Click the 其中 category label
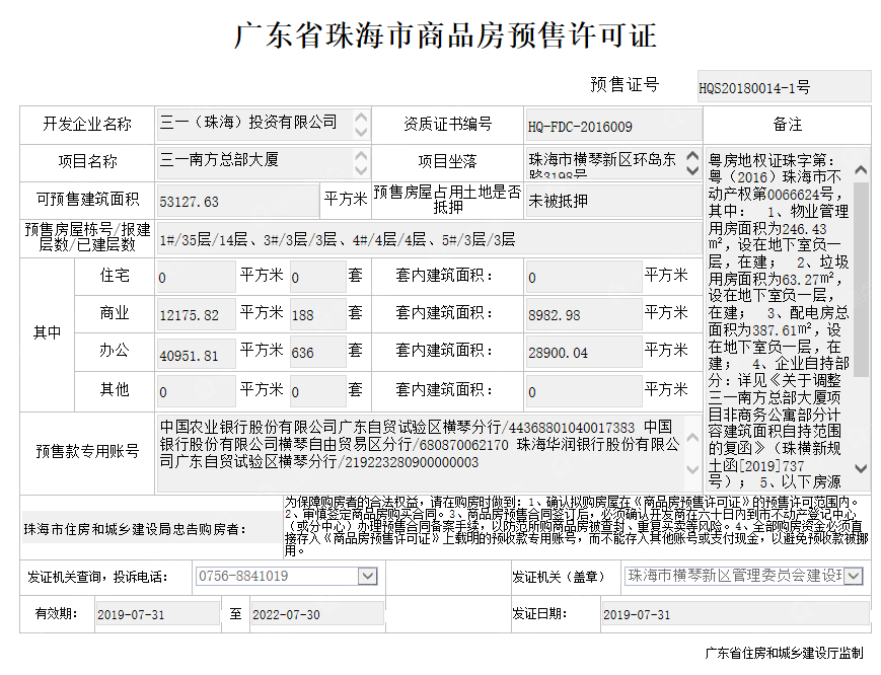Viewport: 881px width, 675px height. [x=47, y=332]
